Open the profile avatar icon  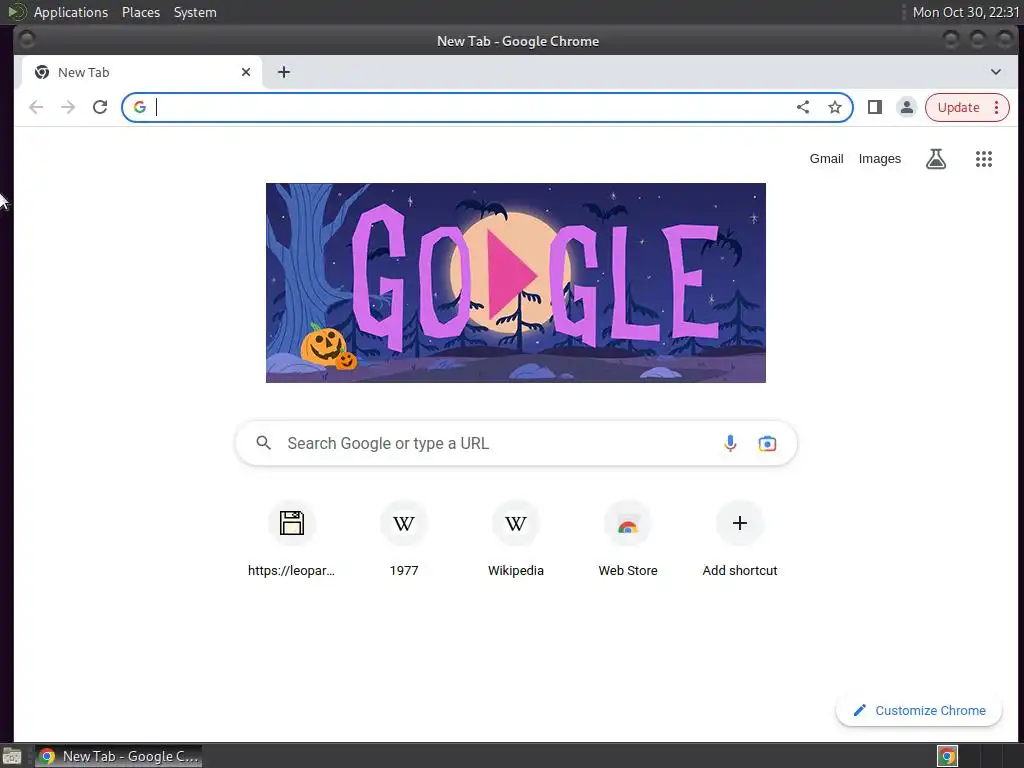[x=906, y=107]
